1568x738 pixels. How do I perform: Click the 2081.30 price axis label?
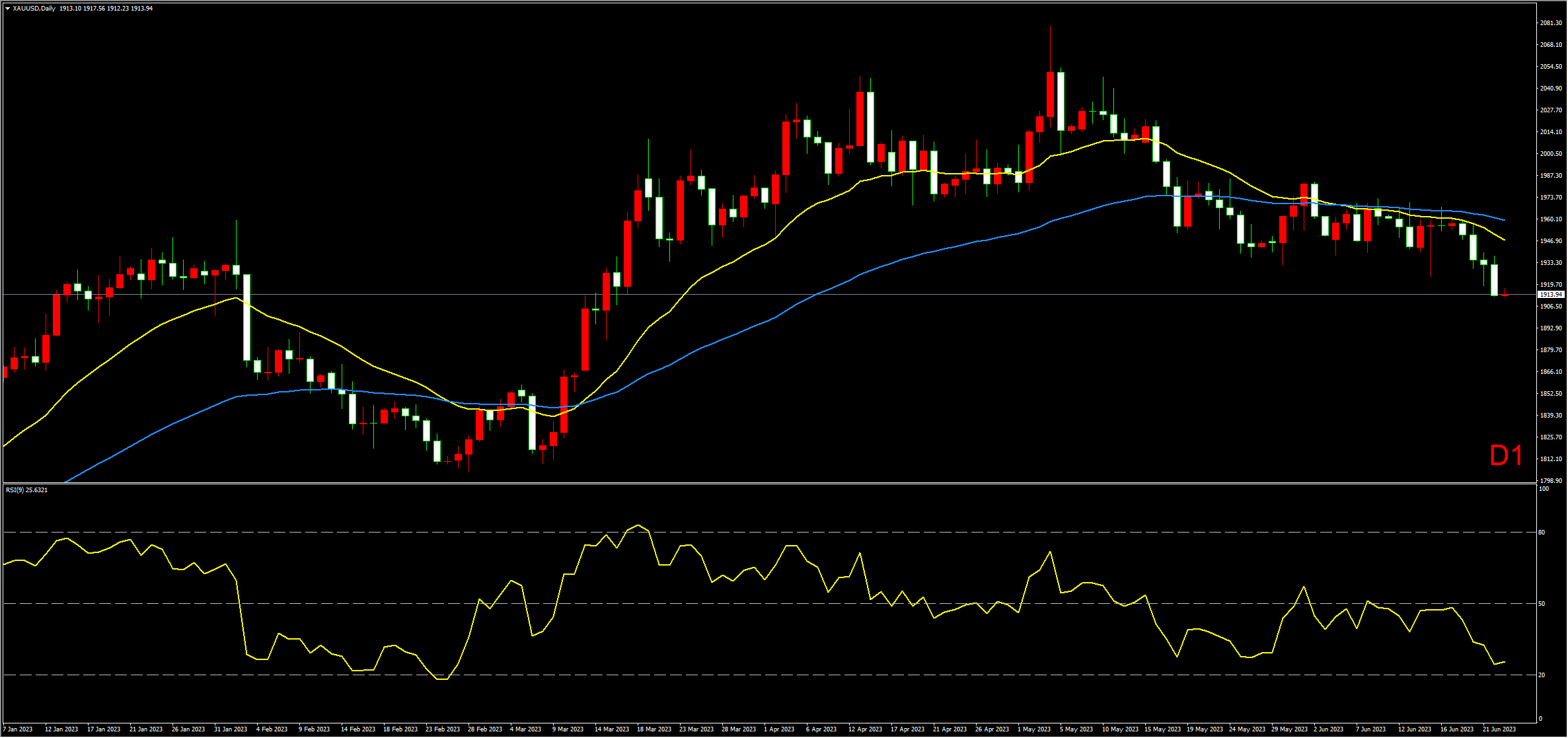(1551, 23)
